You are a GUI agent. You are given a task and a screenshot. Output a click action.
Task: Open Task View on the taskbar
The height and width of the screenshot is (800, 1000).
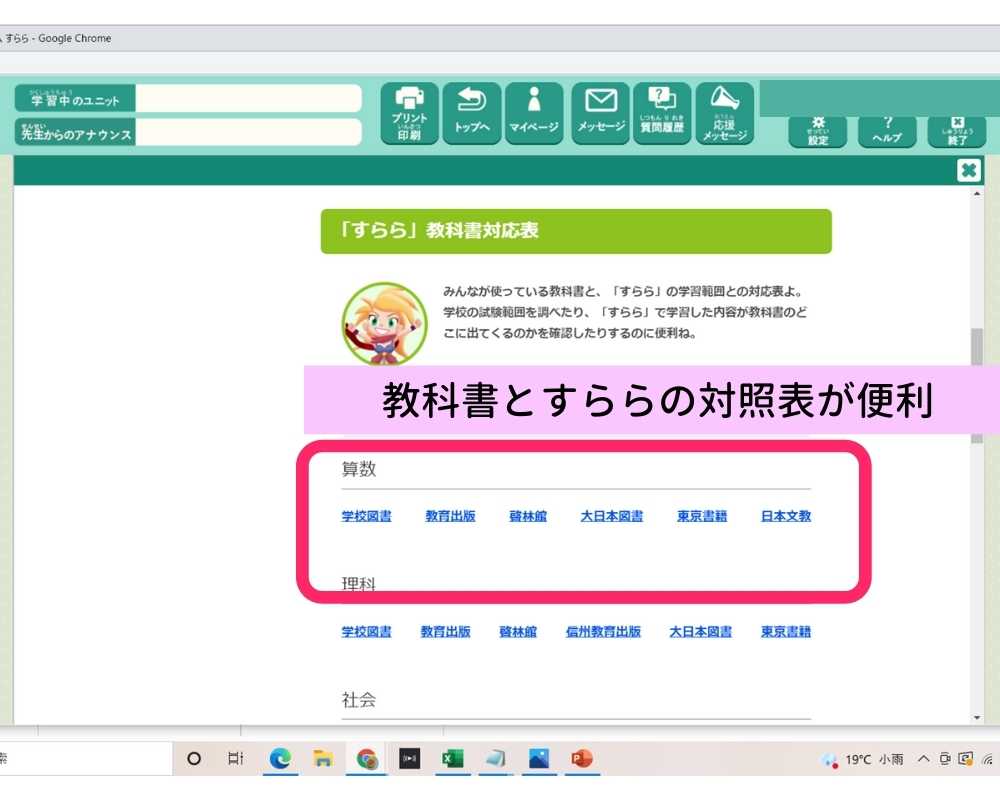(236, 759)
